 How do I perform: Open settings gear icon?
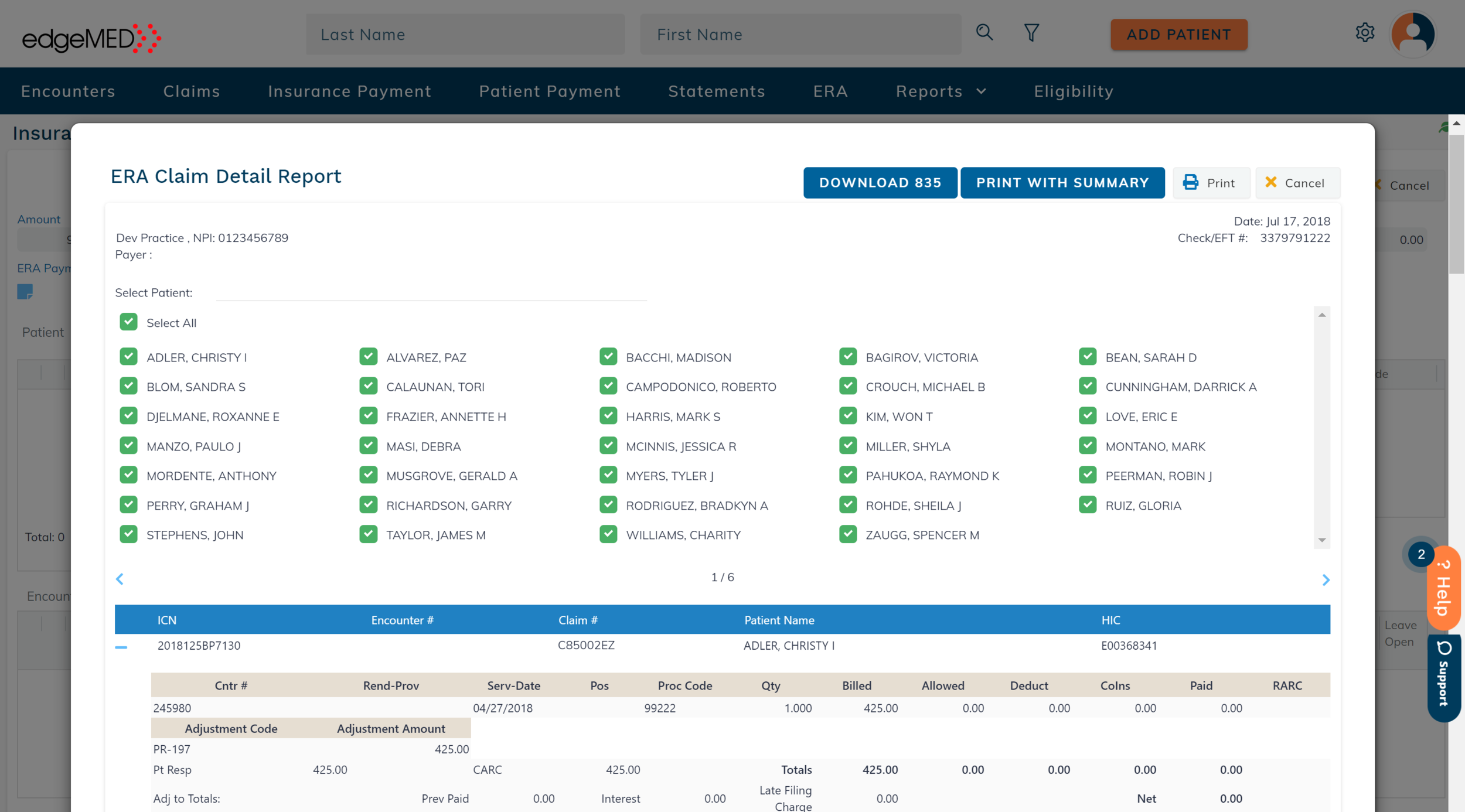[1365, 33]
